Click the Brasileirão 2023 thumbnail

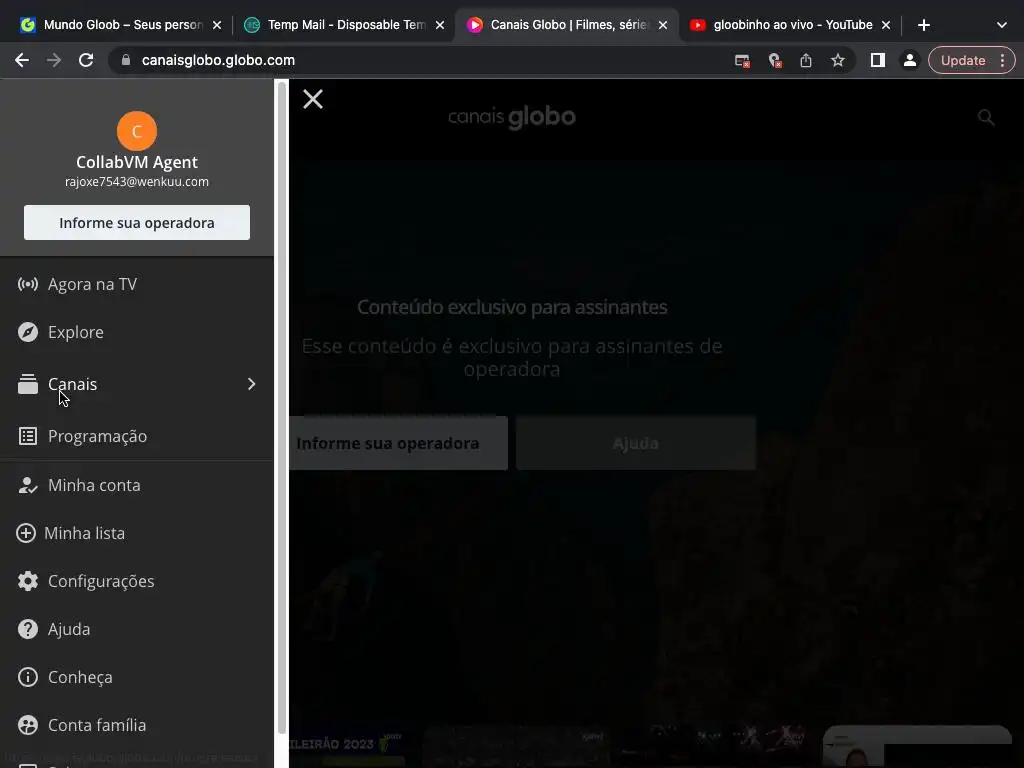(349, 747)
